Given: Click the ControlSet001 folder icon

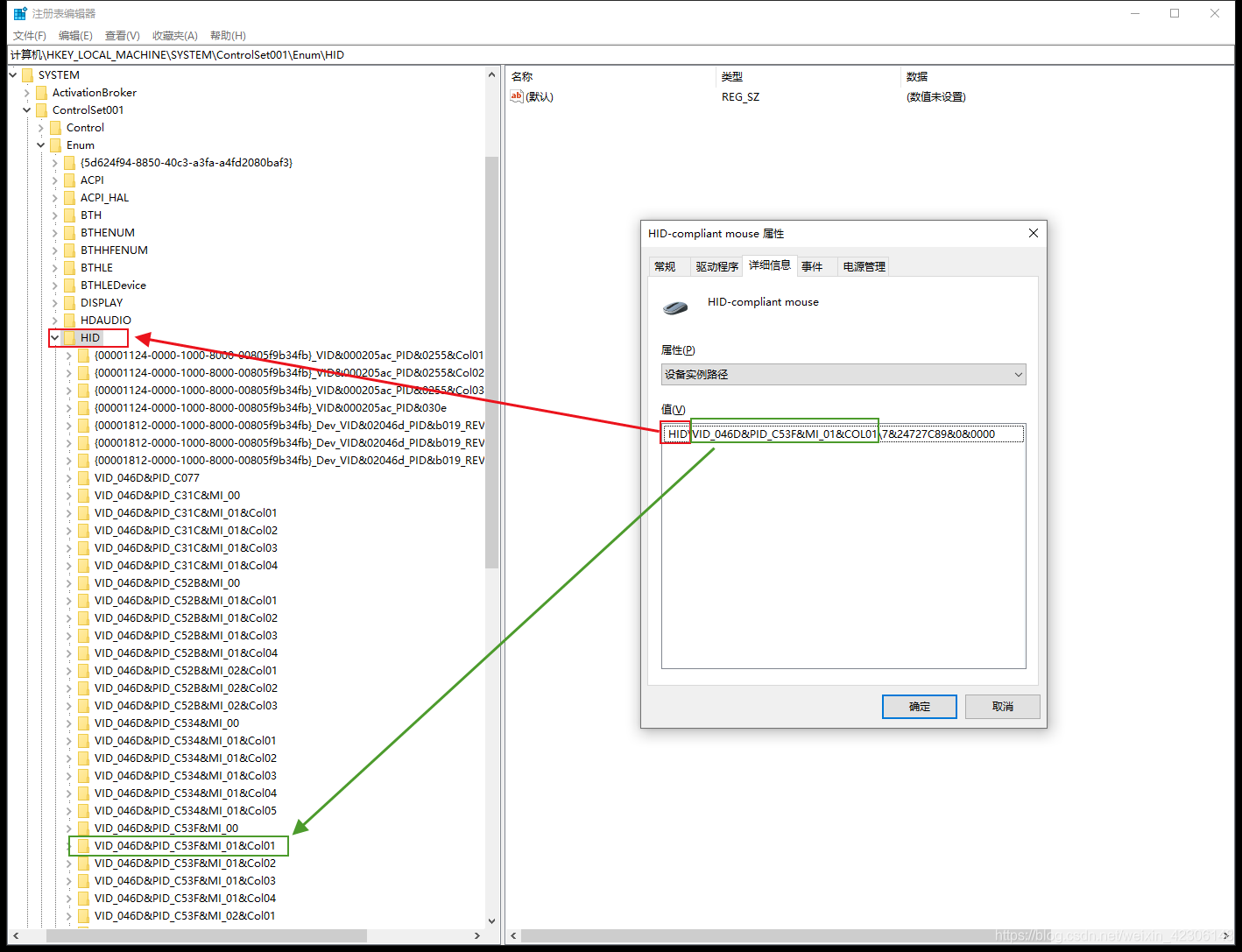Looking at the screenshot, I should tap(41, 110).
